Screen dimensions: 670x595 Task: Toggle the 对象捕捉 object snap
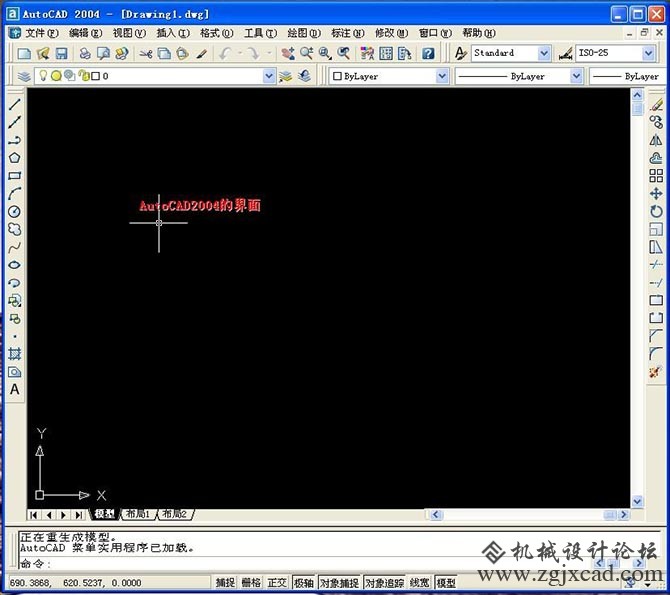click(340, 583)
